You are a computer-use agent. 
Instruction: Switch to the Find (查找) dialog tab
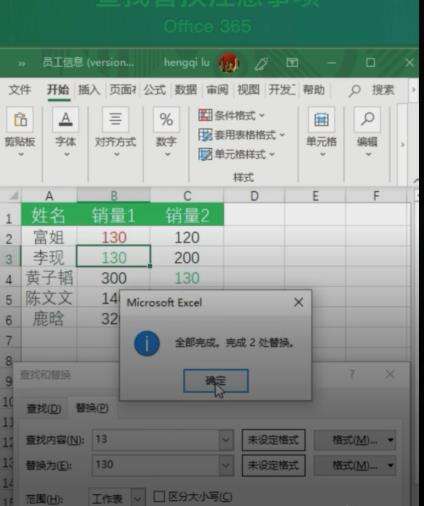44,409
